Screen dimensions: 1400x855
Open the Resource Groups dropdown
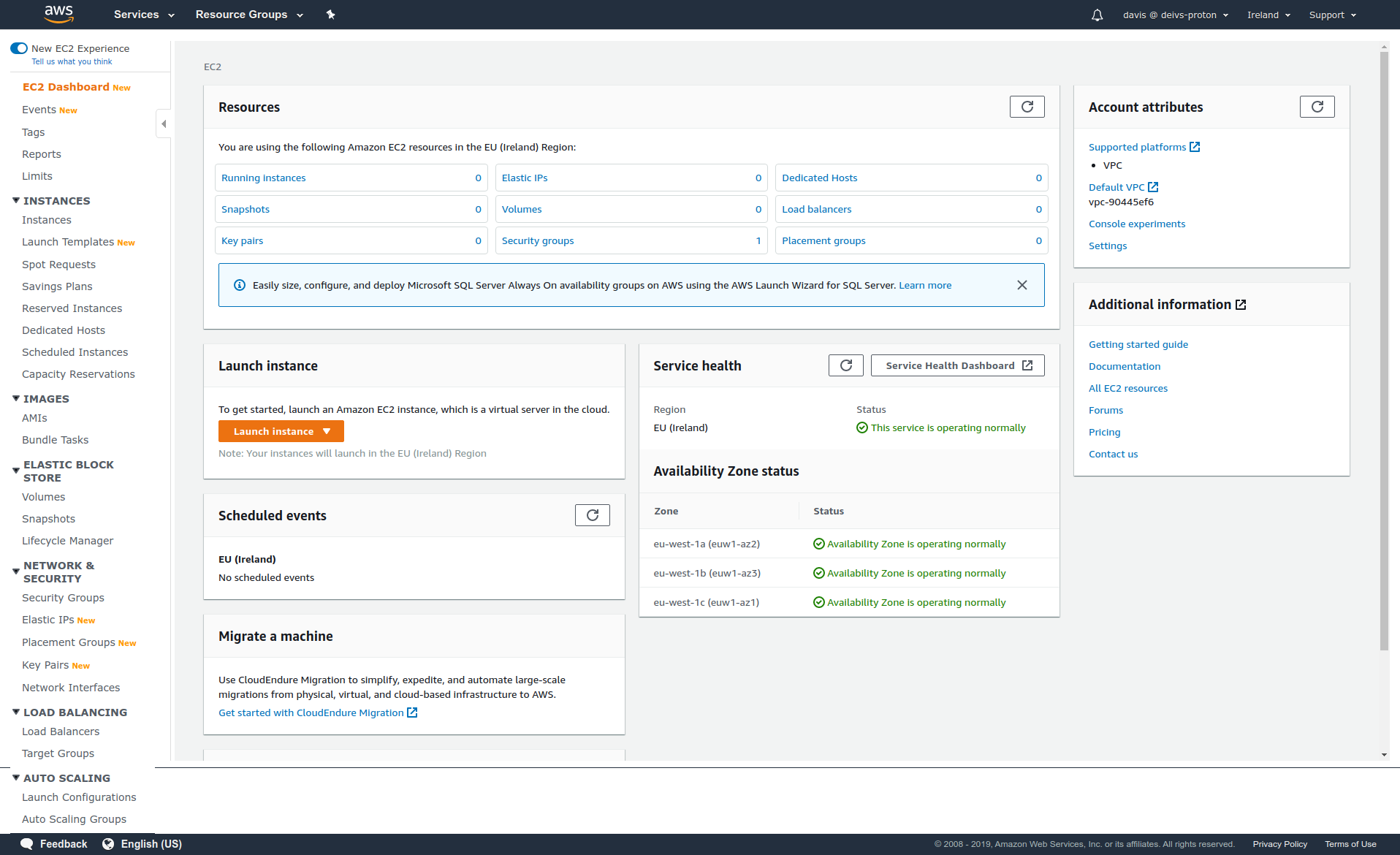pos(249,15)
